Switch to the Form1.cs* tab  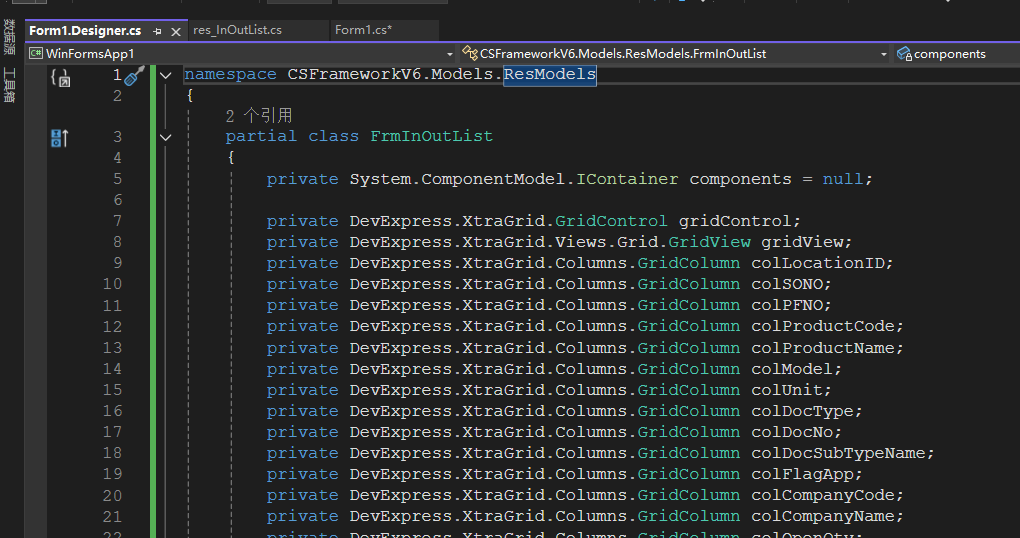363,30
